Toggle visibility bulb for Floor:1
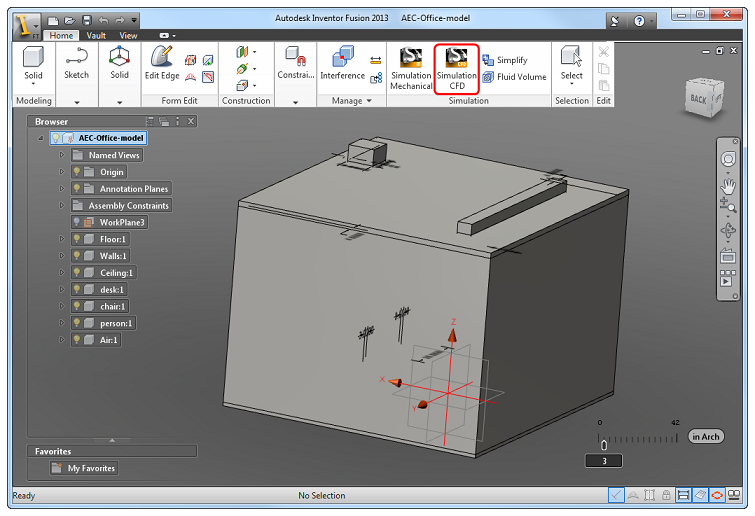The width and height of the screenshot is (755, 516). click(x=77, y=239)
